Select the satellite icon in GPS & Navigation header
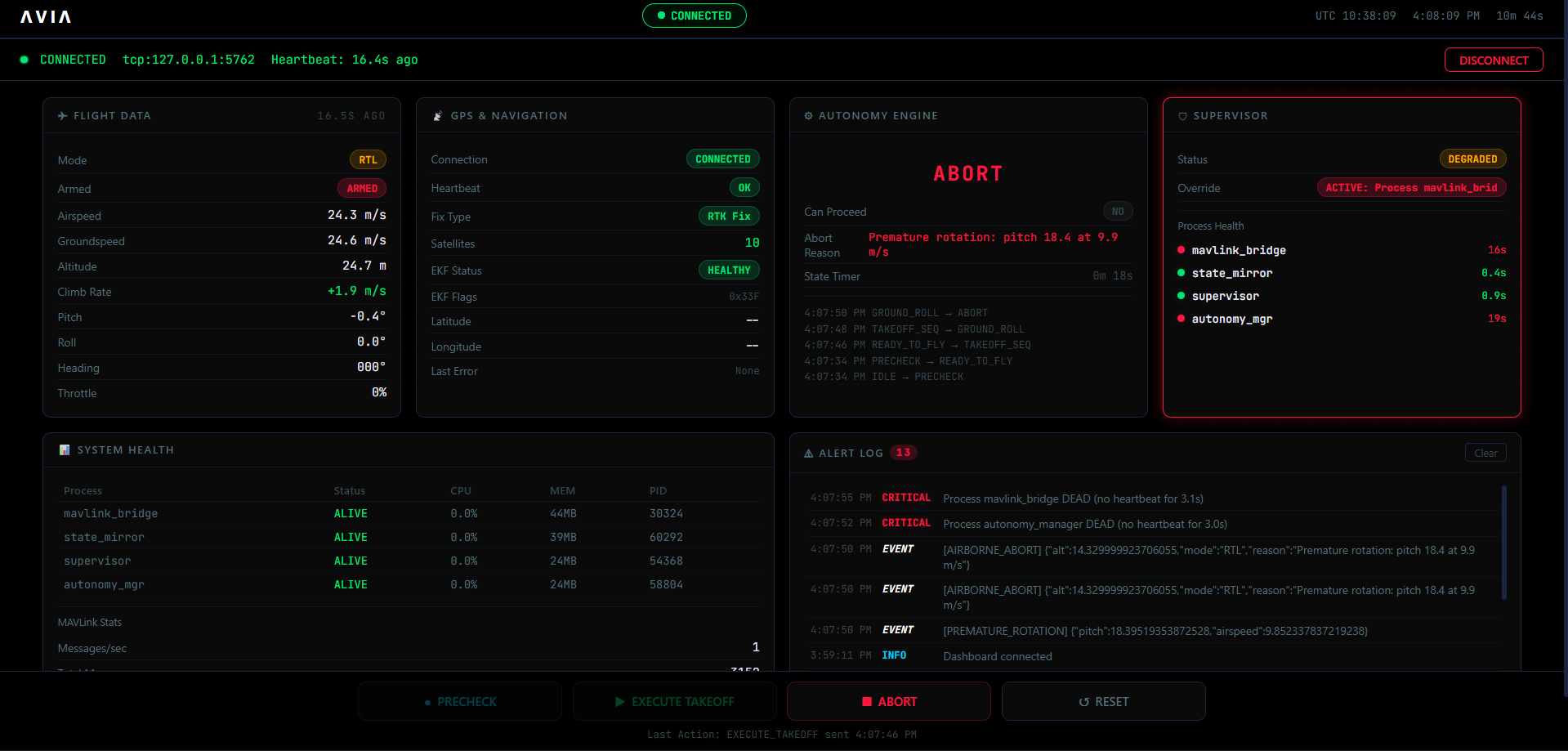The height and width of the screenshot is (751, 1568). tap(438, 115)
